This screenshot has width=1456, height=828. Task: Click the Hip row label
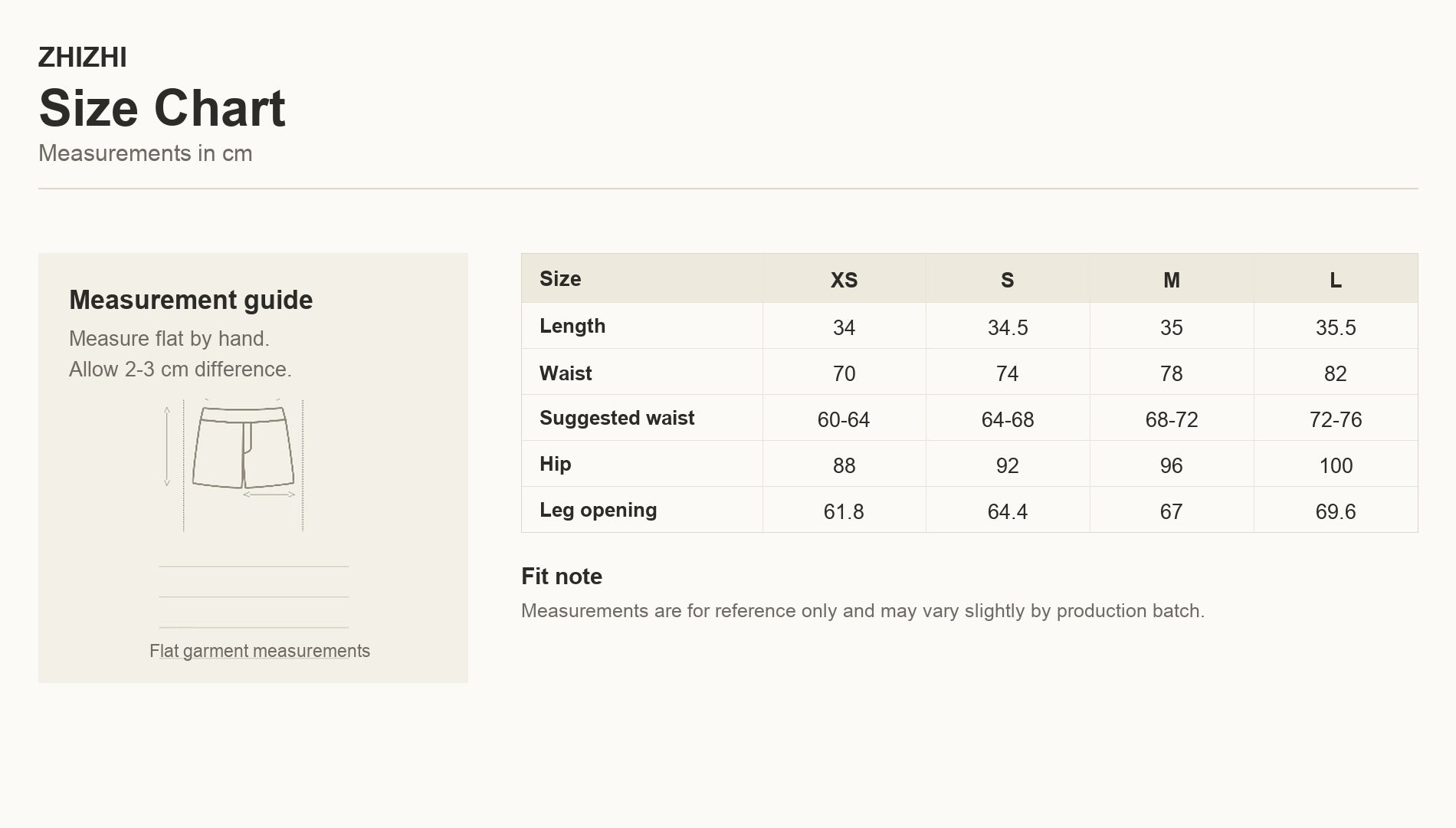(x=555, y=464)
